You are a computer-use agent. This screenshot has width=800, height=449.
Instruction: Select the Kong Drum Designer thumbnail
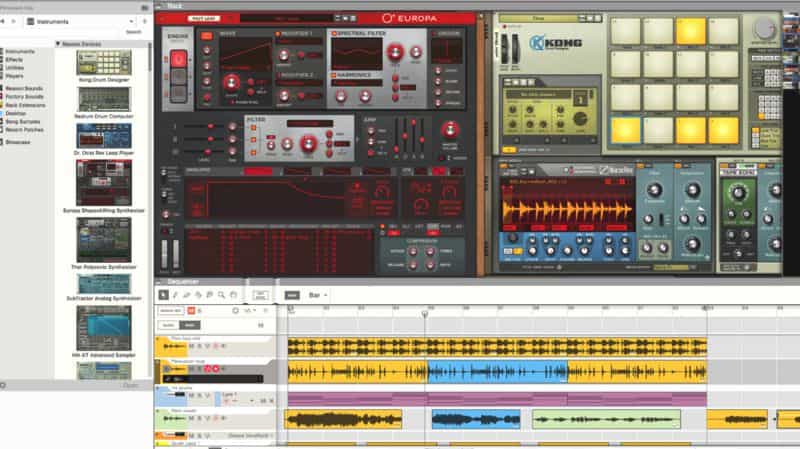(104, 63)
